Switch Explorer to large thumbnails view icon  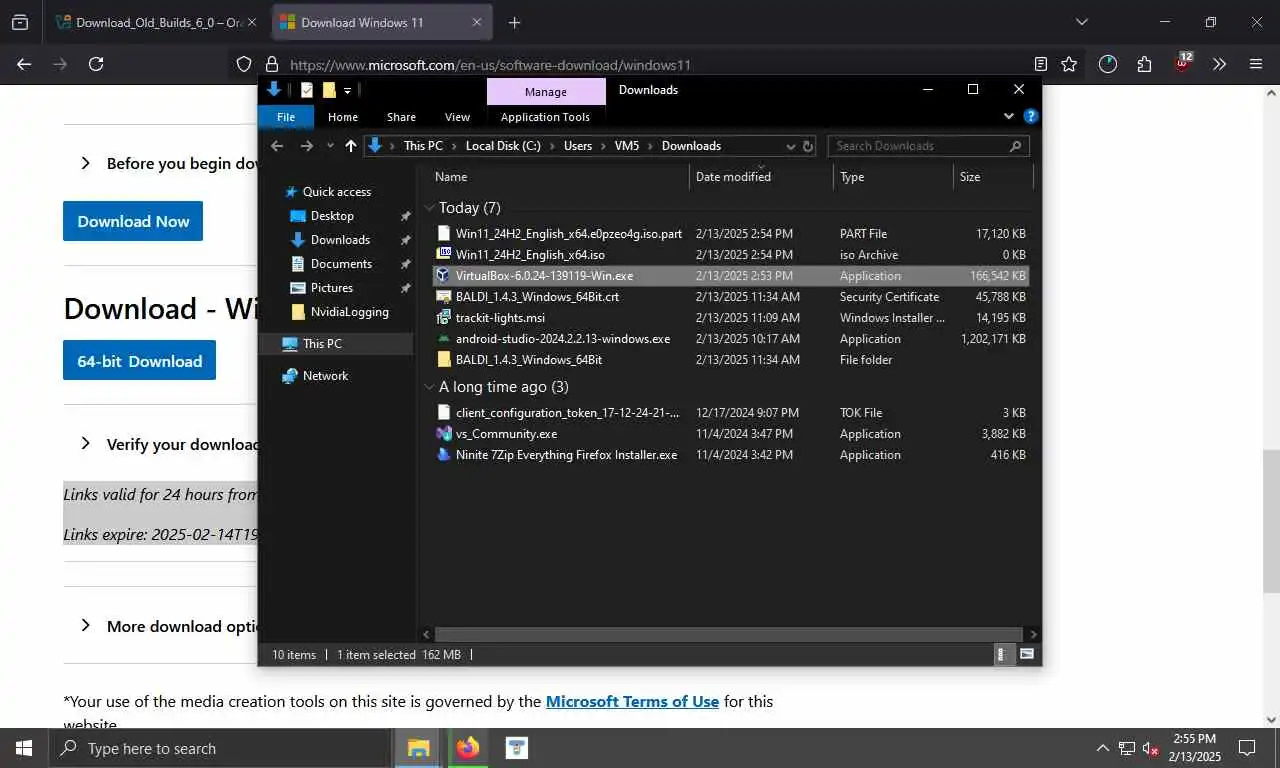coord(1026,655)
